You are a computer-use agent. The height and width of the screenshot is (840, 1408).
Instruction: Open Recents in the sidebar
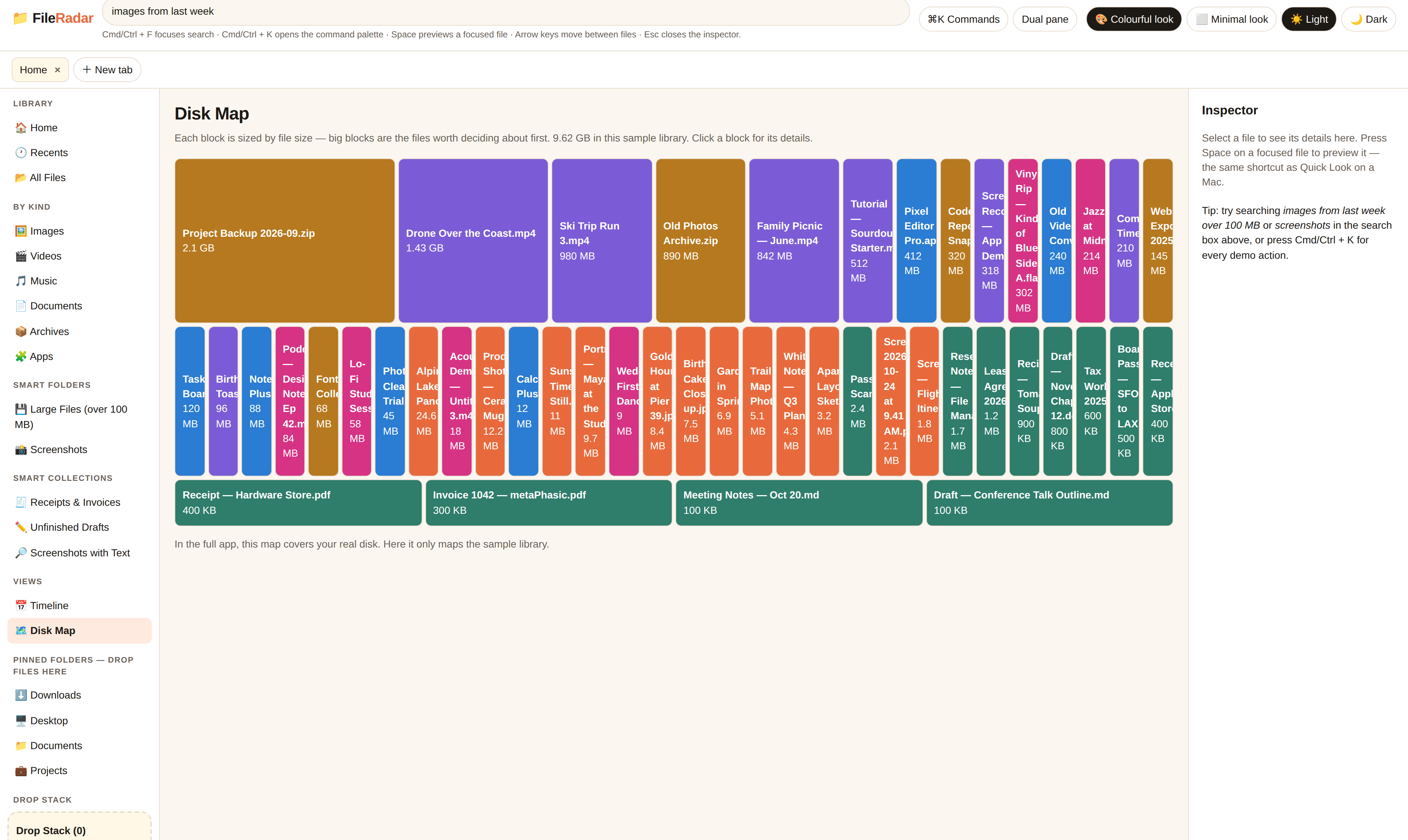pyautogui.click(x=79, y=153)
